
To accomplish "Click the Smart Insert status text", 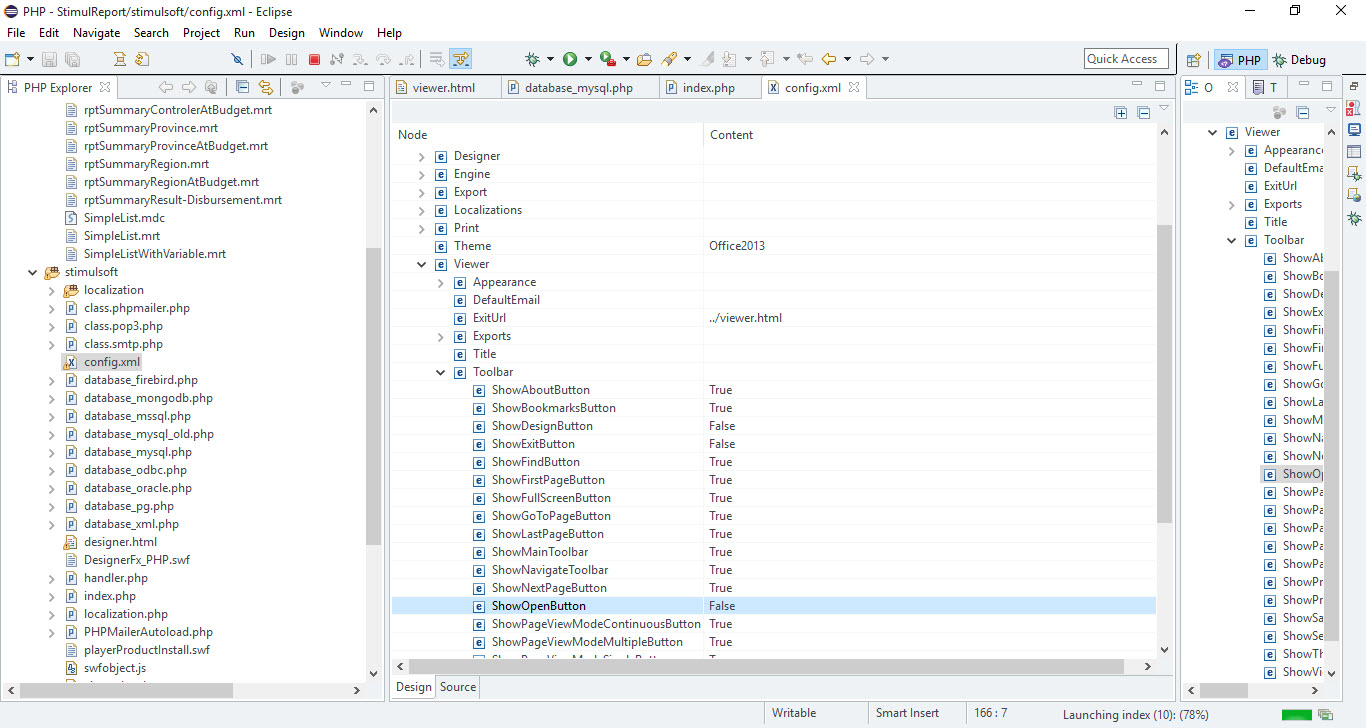I will pos(907,713).
